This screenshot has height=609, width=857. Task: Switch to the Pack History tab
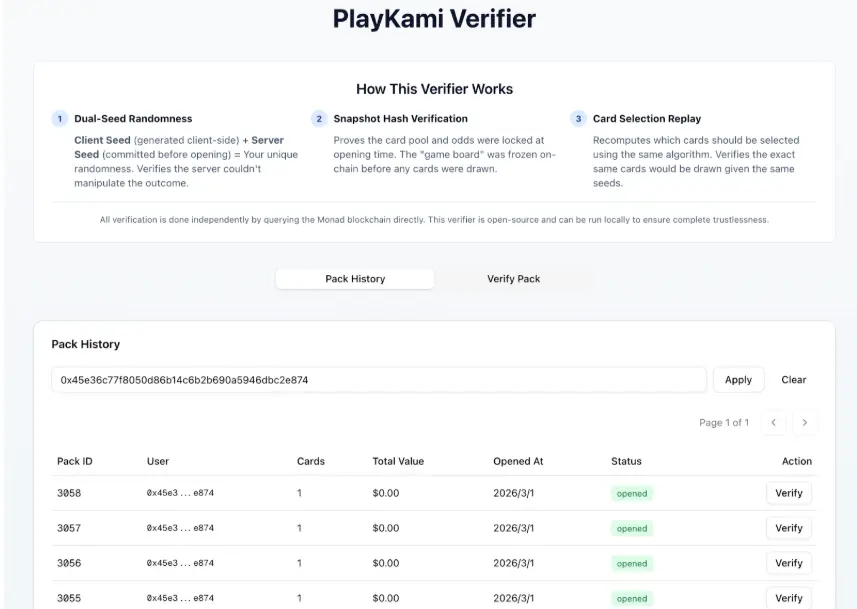tap(355, 279)
